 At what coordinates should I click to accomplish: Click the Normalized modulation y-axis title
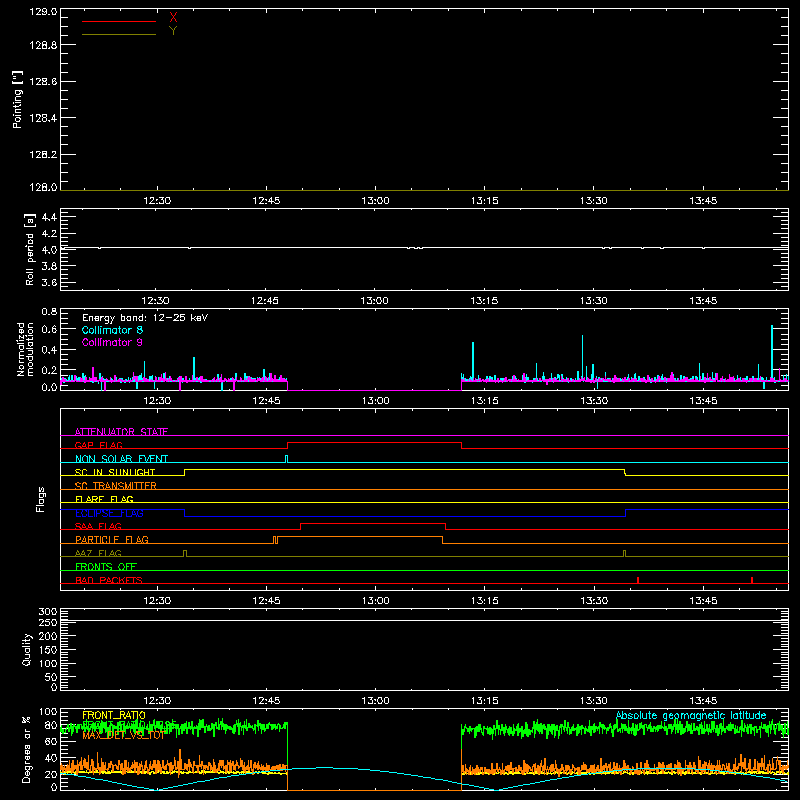click(x=25, y=349)
